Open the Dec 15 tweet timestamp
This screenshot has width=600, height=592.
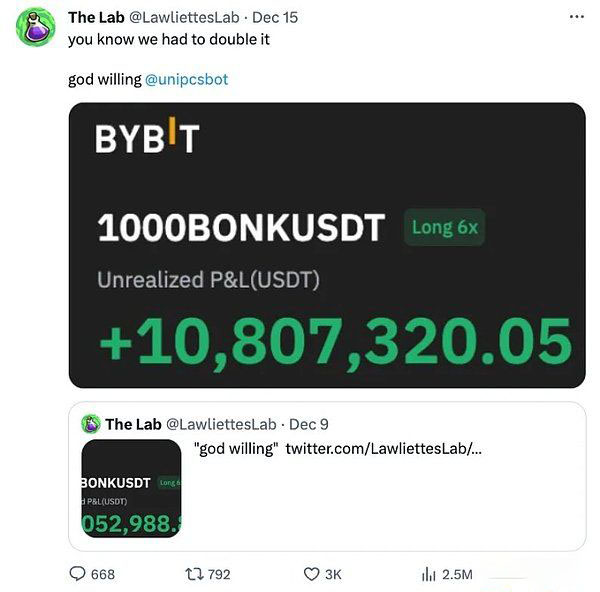click(x=275, y=17)
